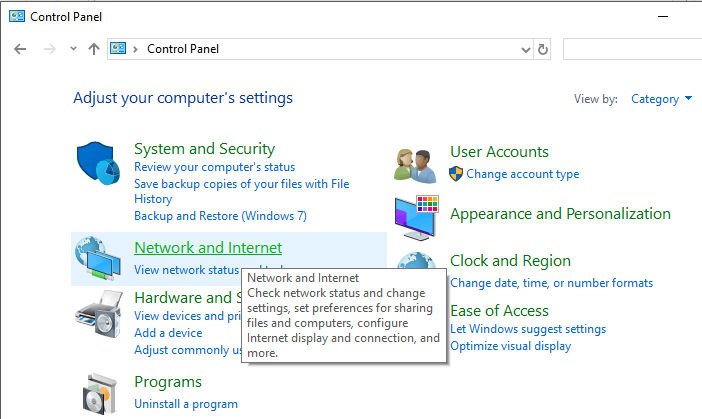The height and width of the screenshot is (419, 702).
Task: Click the Control Panel search box
Action: [x=630, y=49]
